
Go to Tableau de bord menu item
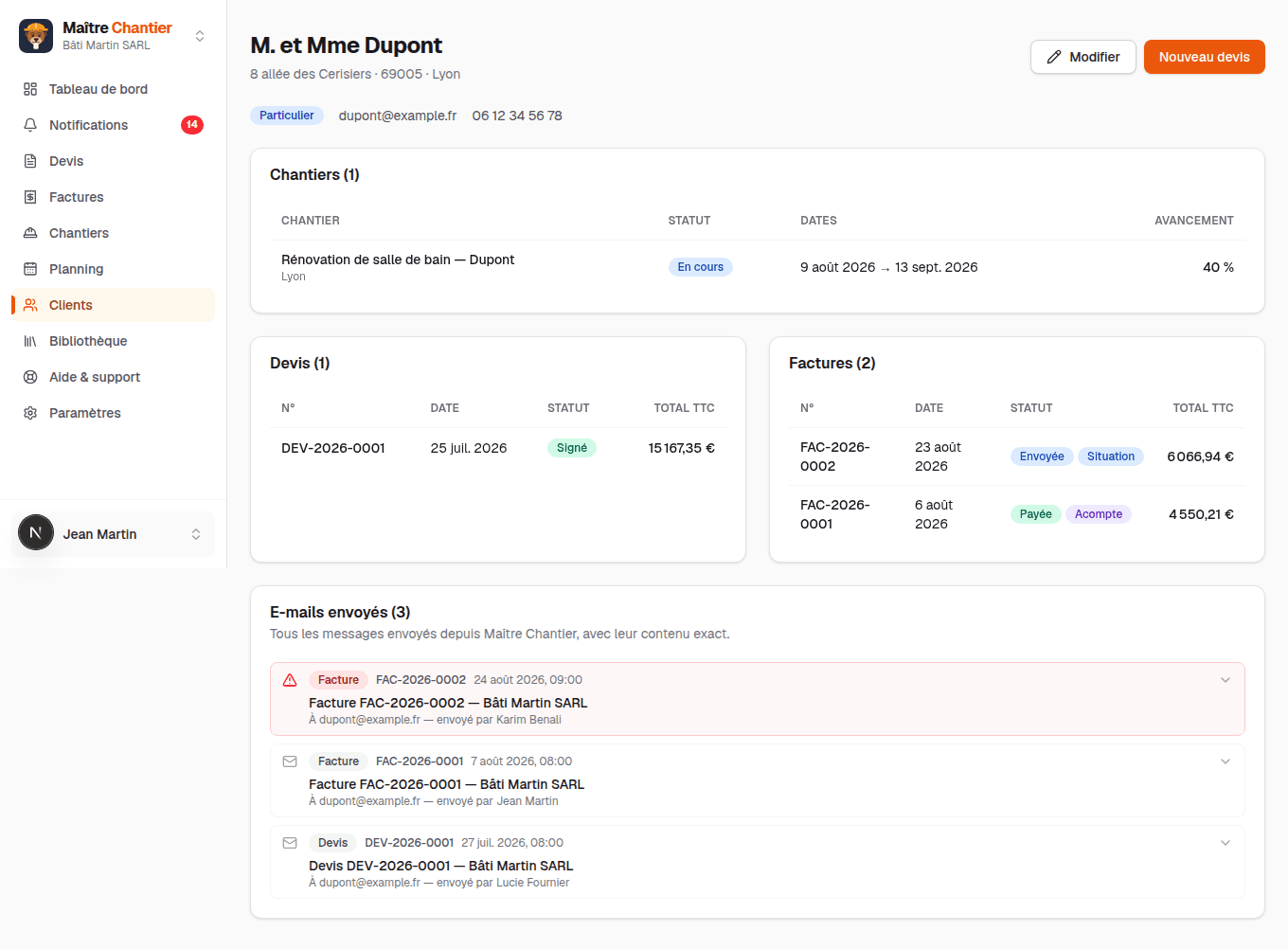click(x=114, y=89)
